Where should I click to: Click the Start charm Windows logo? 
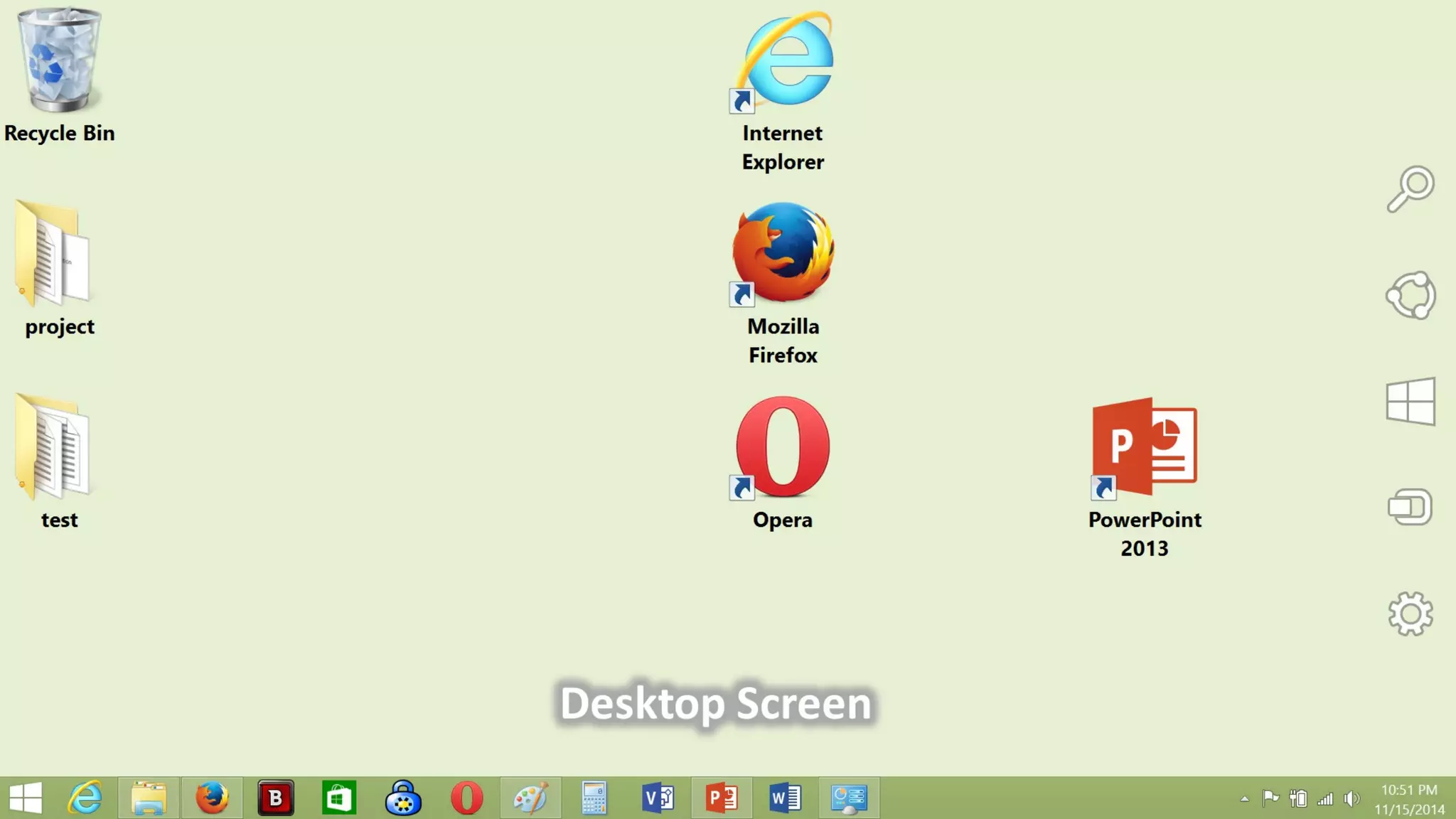tap(1410, 402)
